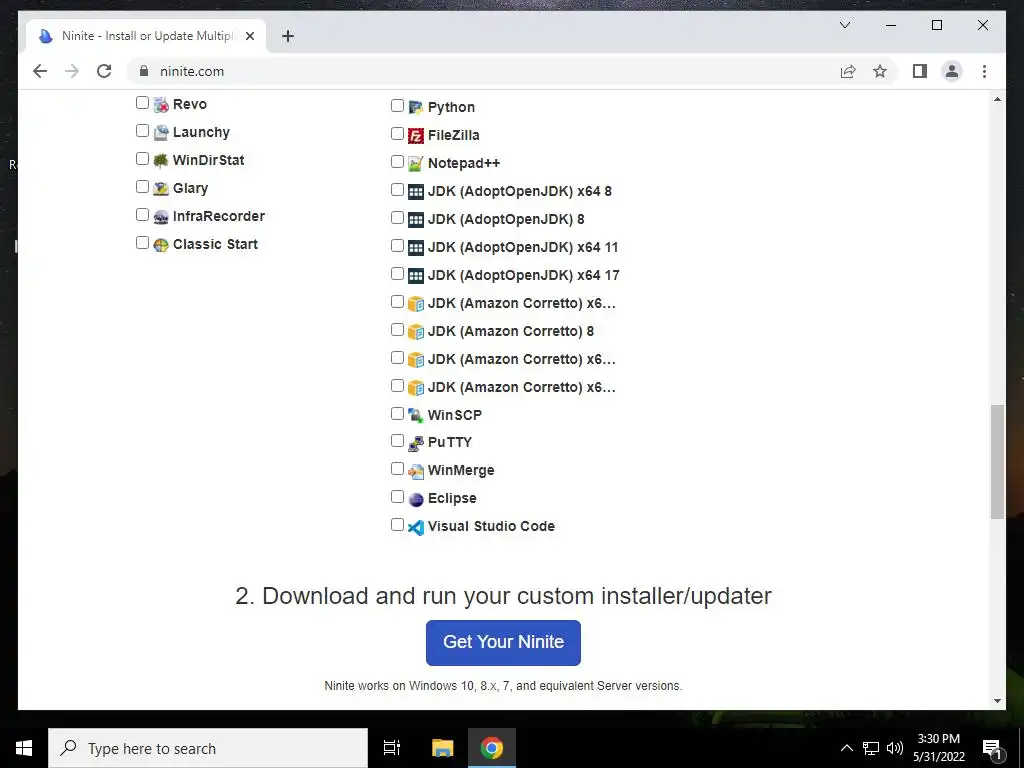Tick the WinMerge checkbox
The width and height of the screenshot is (1024, 768).
pos(397,468)
